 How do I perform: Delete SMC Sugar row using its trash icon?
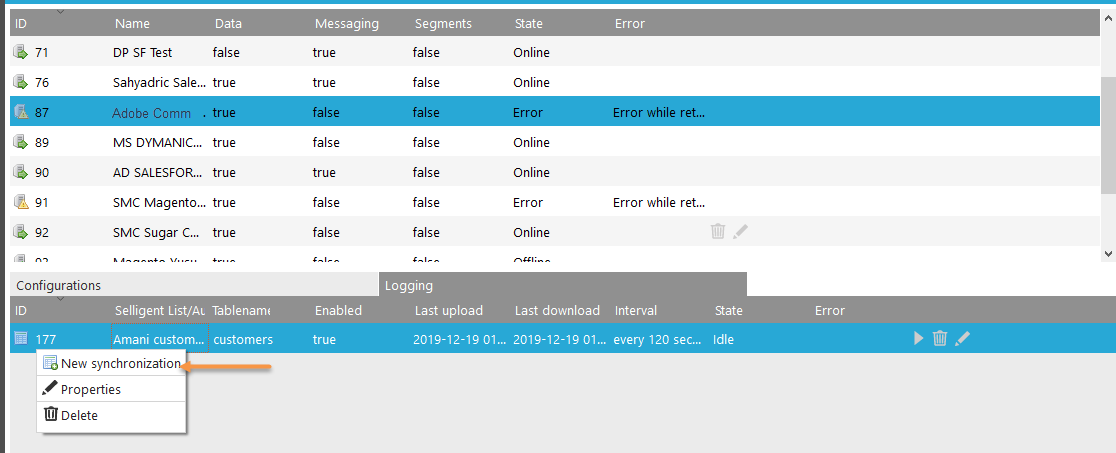pos(717,231)
